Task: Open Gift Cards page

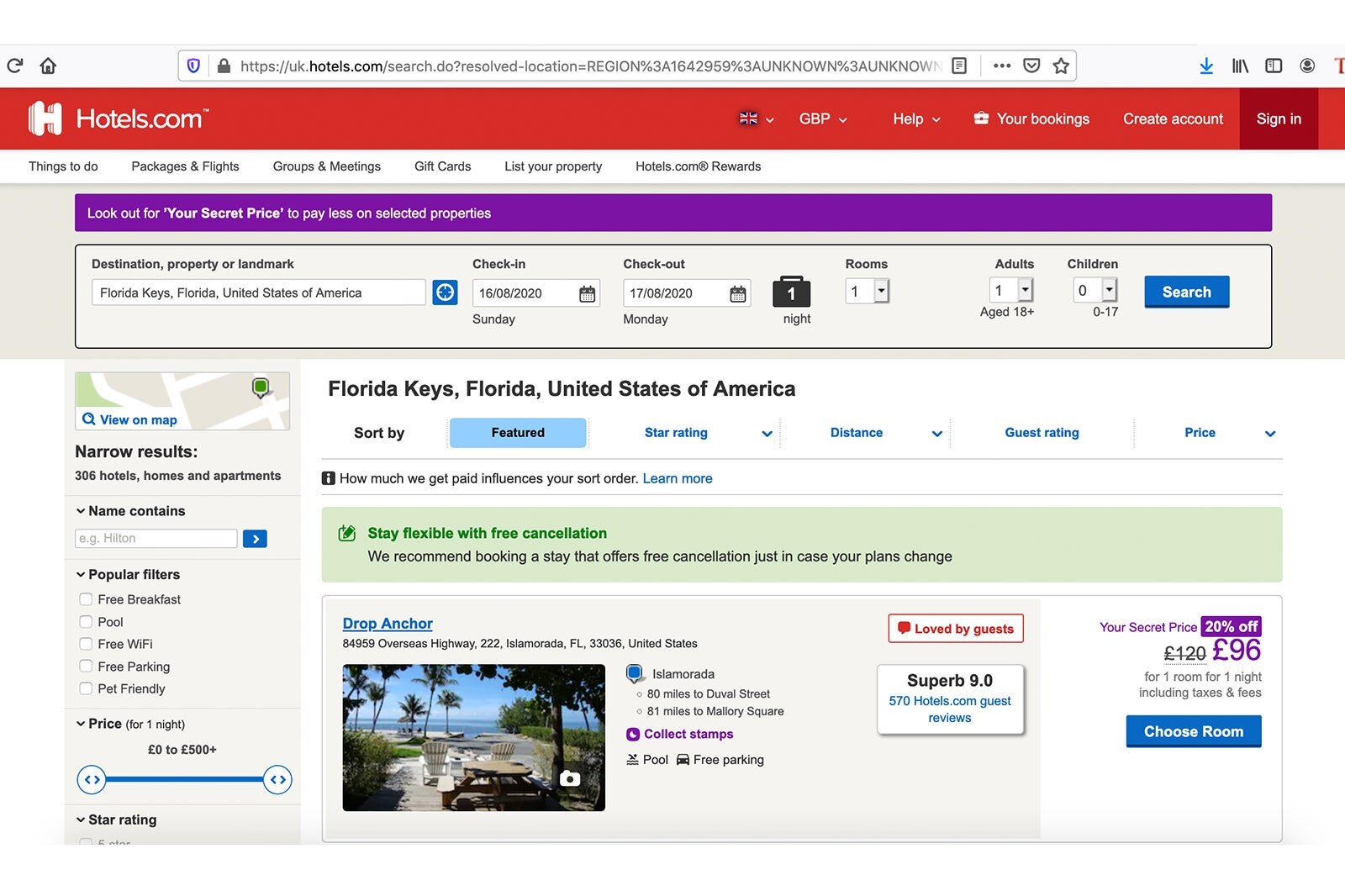Action: pyautogui.click(x=443, y=166)
